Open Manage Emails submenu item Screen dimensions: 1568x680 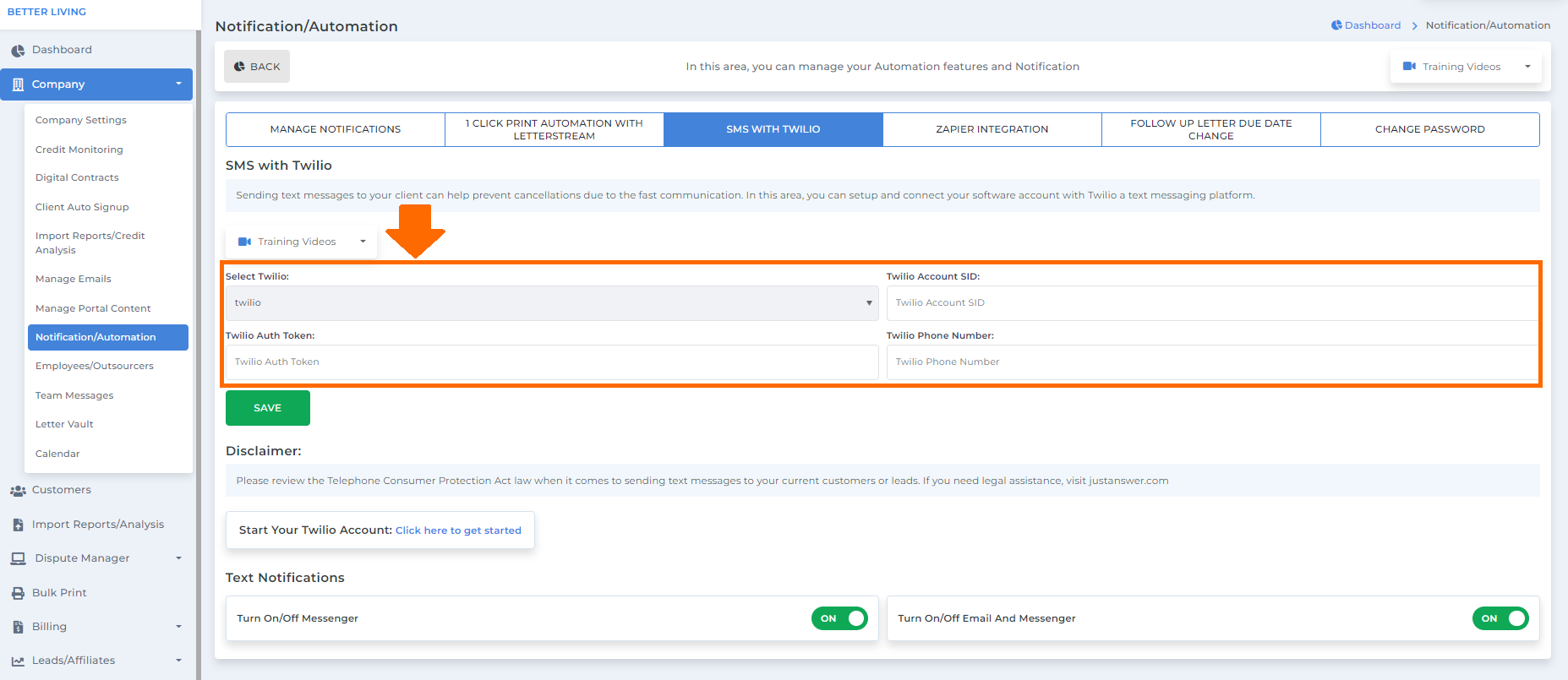(74, 279)
